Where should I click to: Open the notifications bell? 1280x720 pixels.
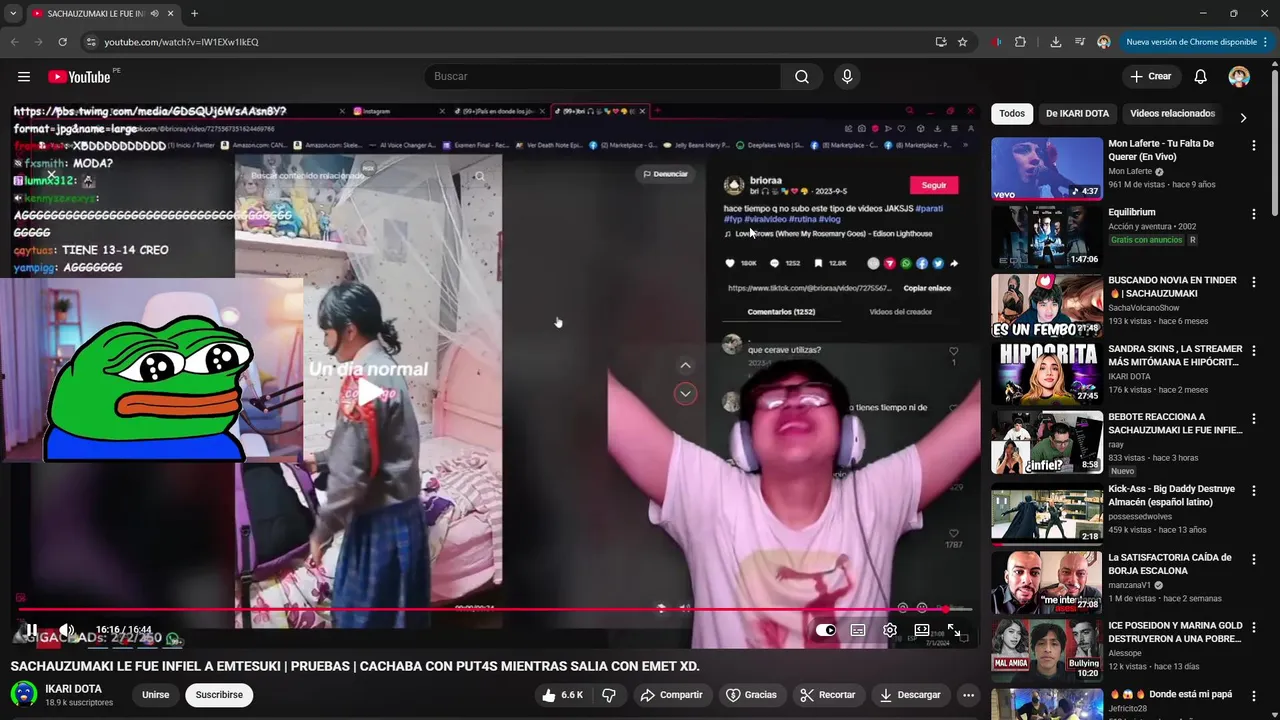(1201, 77)
